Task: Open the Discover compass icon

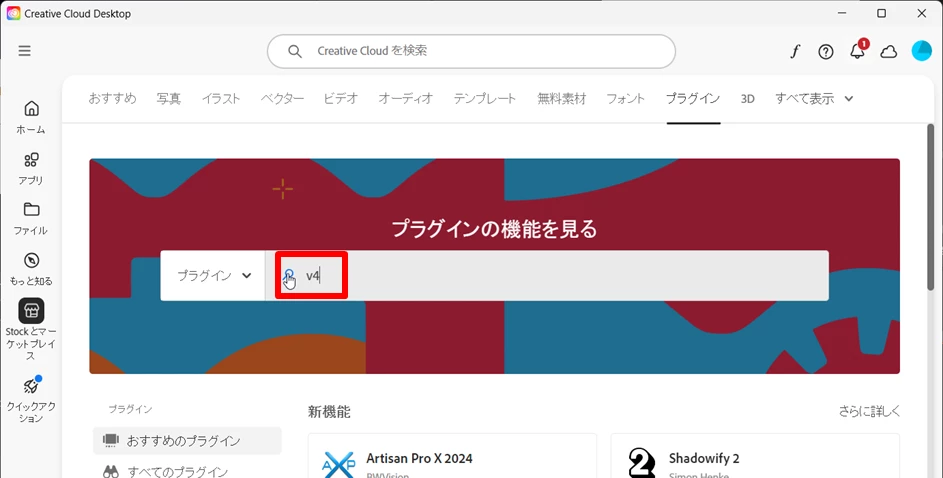Action: tap(31, 260)
